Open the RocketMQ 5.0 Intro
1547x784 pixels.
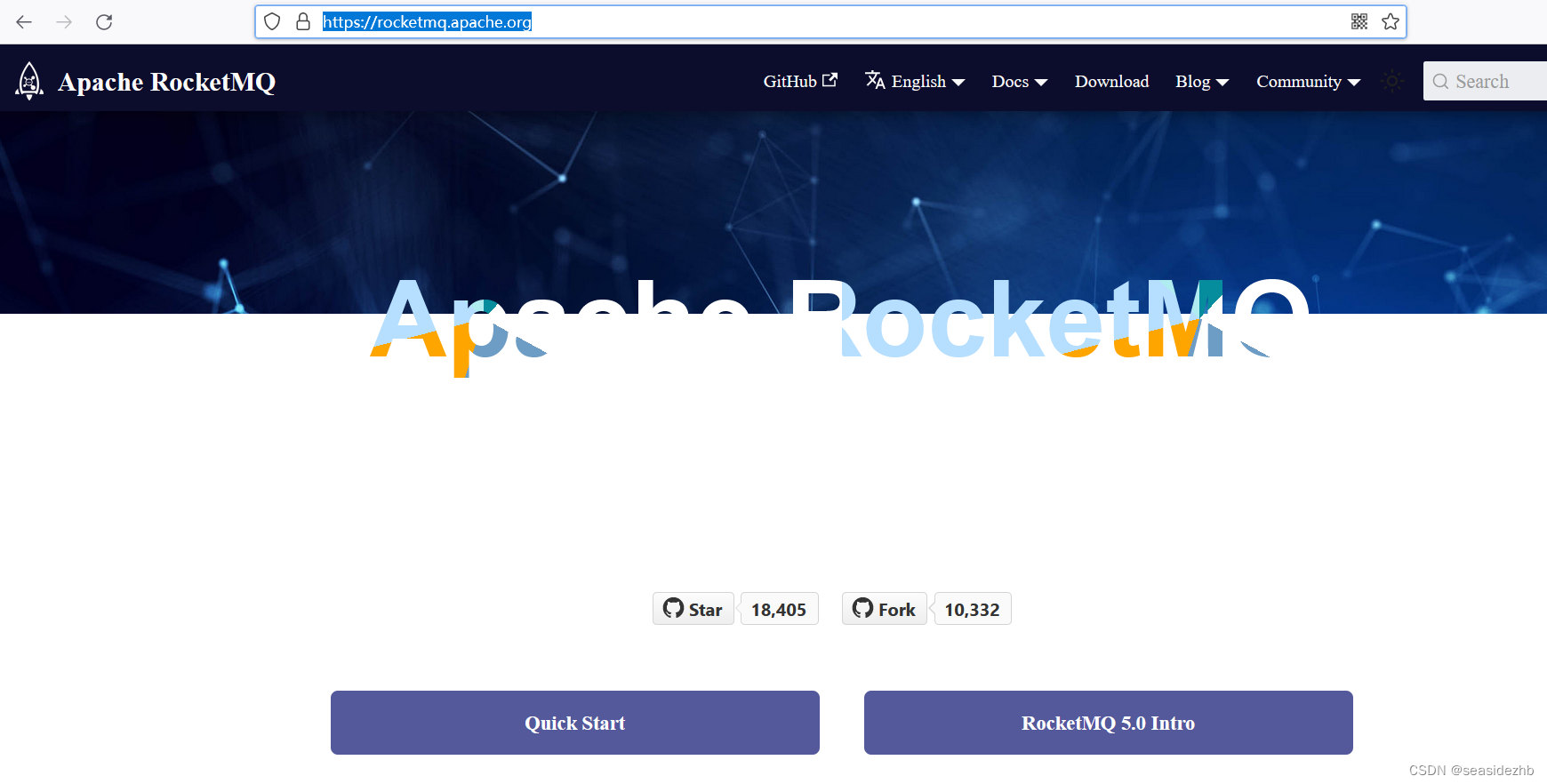[x=1109, y=723]
